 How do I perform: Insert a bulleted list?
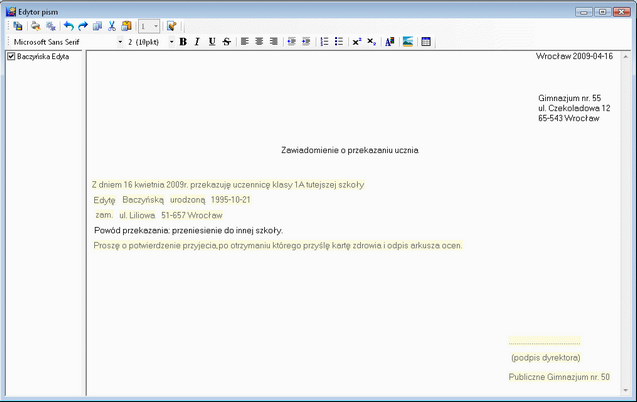pos(339,41)
